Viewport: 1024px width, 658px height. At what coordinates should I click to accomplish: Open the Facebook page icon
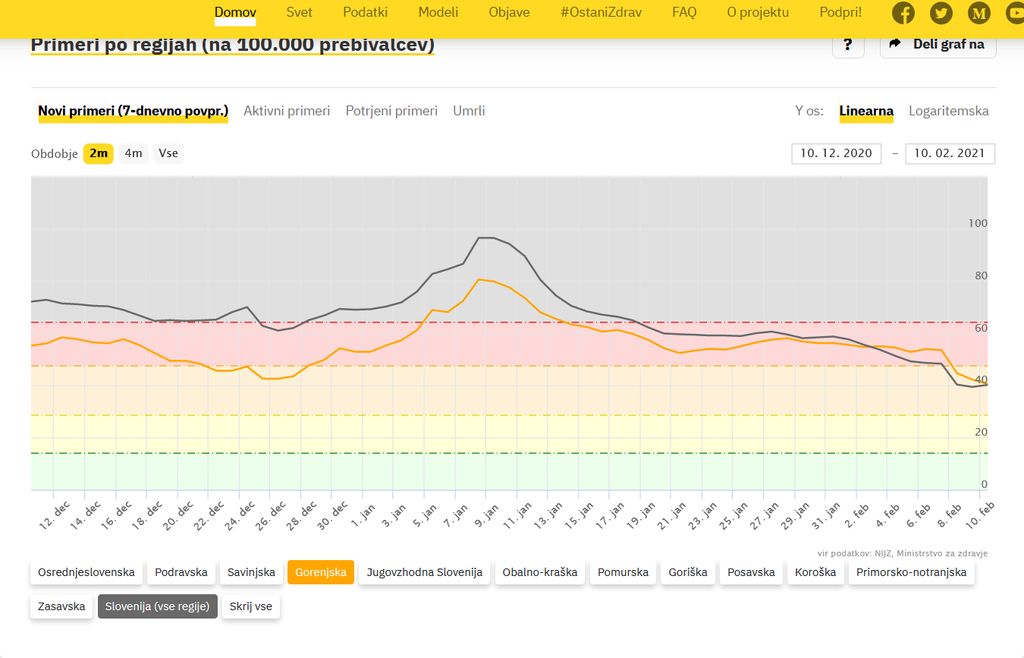903,13
